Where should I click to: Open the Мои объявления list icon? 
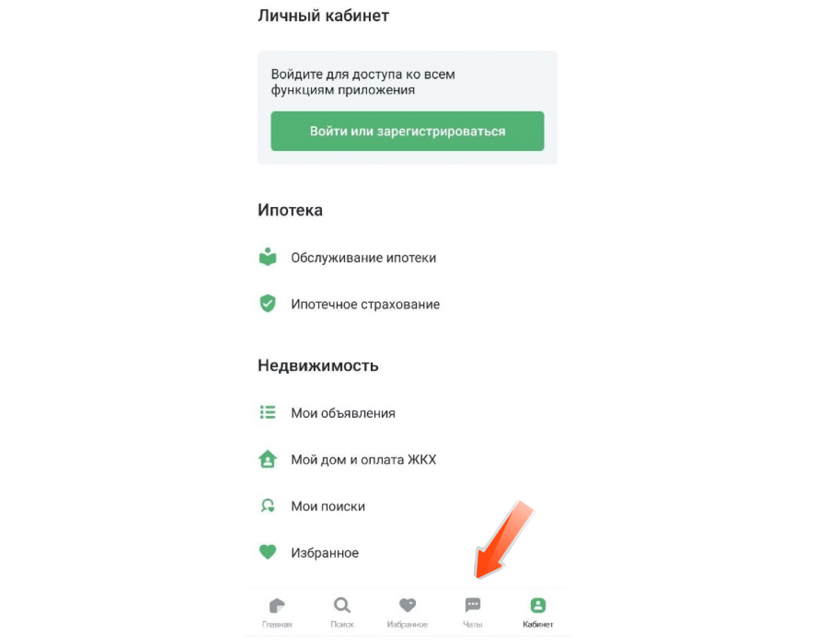tap(268, 412)
